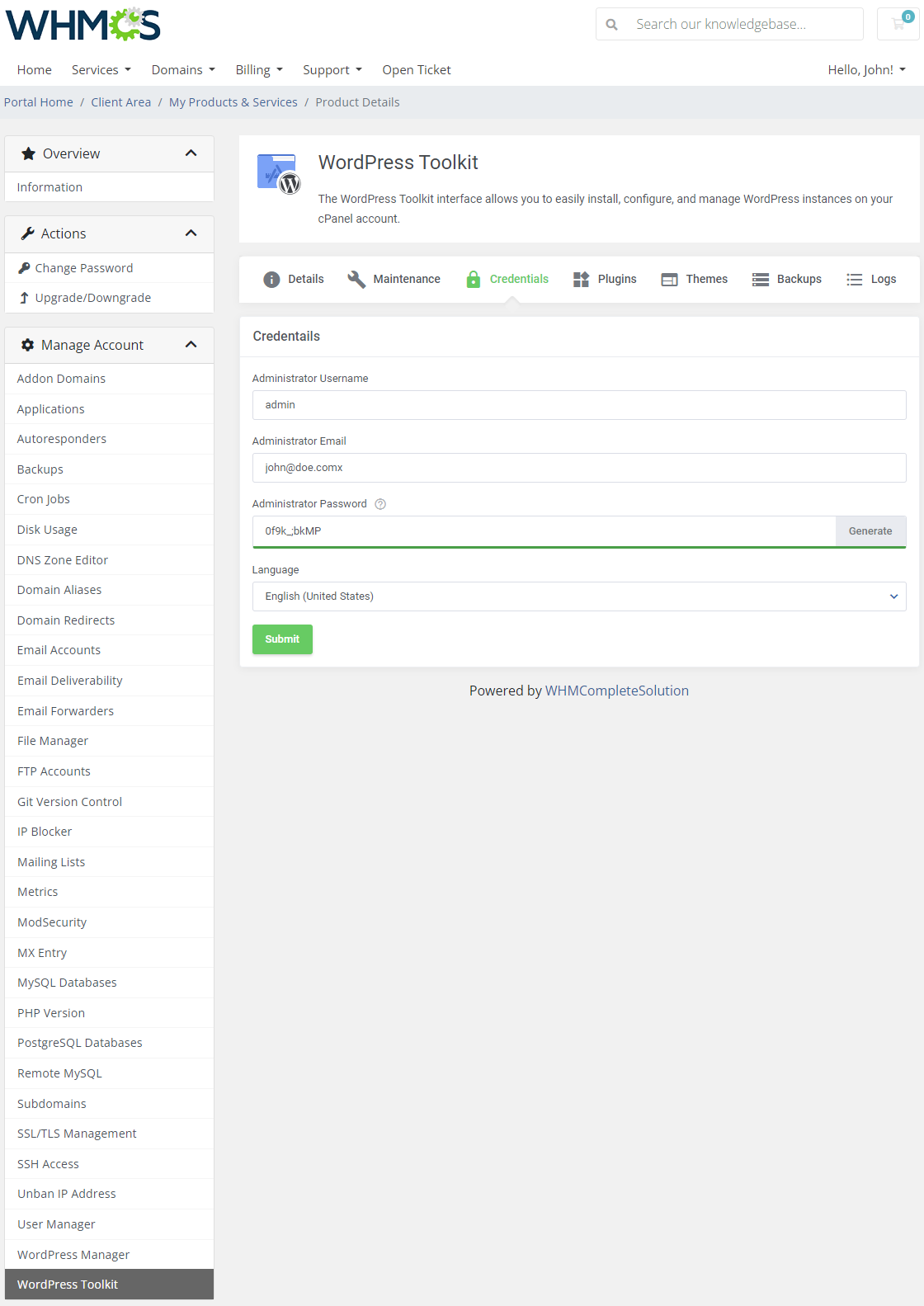Screen dimensions: 924x1306
Task: Open MySQL Databases in sidebar
Action: point(109,983)
